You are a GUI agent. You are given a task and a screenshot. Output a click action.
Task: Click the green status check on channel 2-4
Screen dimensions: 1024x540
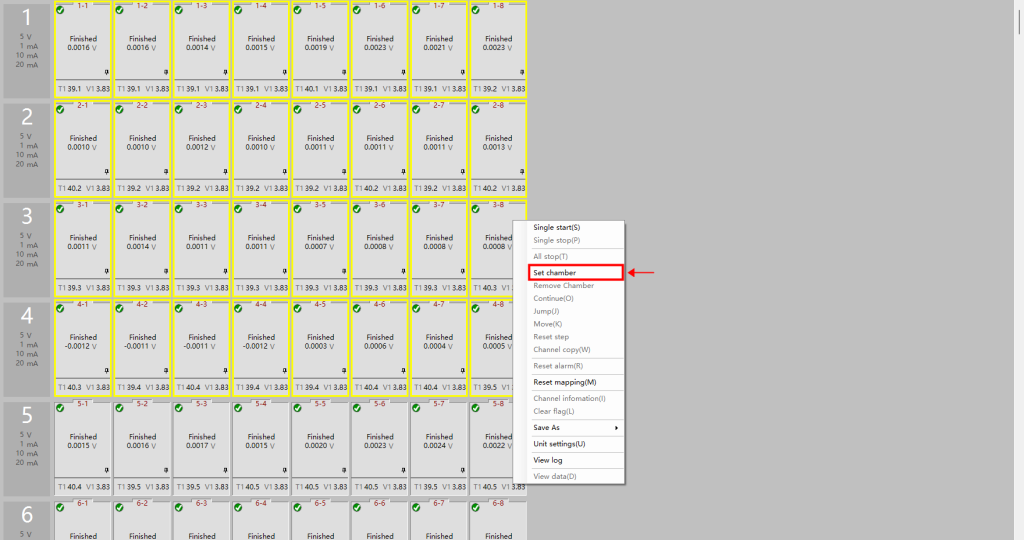click(x=239, y=109)
